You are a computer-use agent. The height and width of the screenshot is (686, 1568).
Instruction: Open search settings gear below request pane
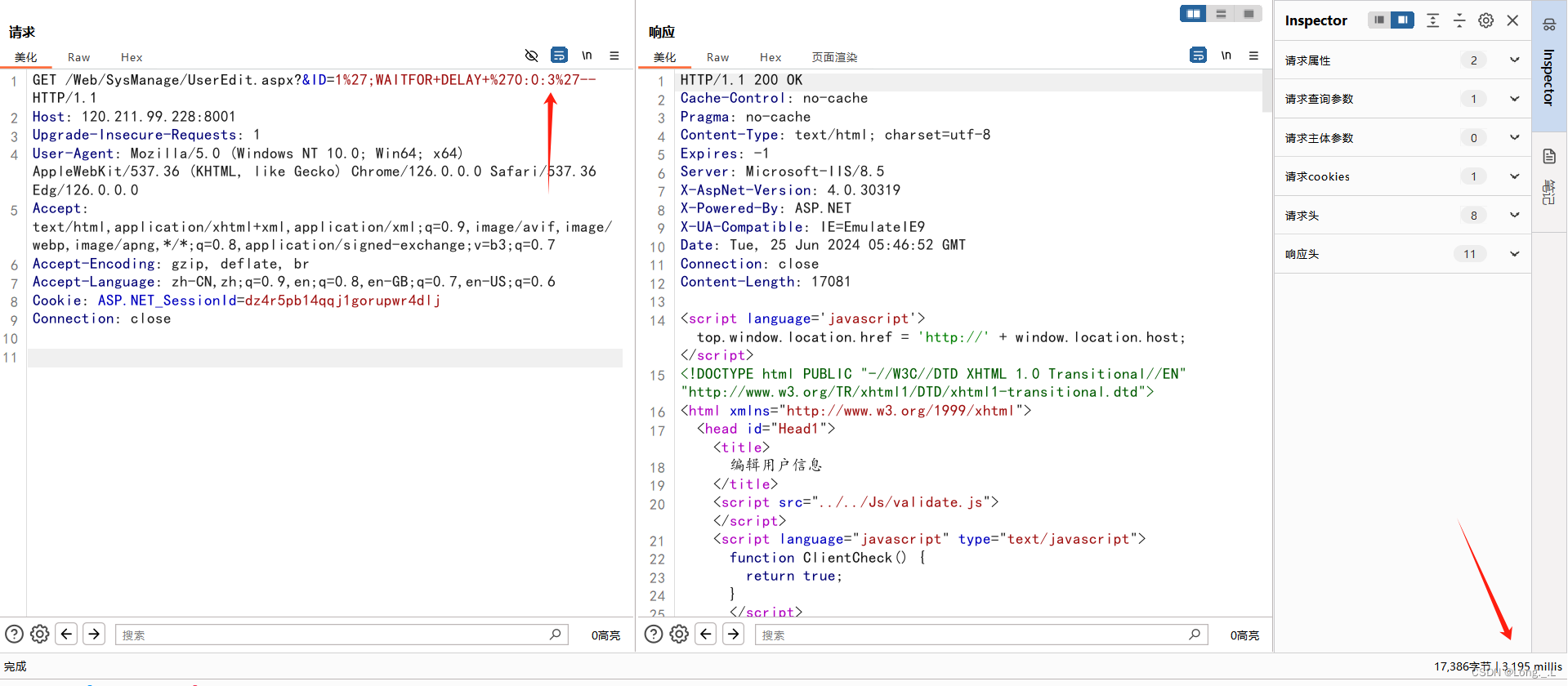39,634
